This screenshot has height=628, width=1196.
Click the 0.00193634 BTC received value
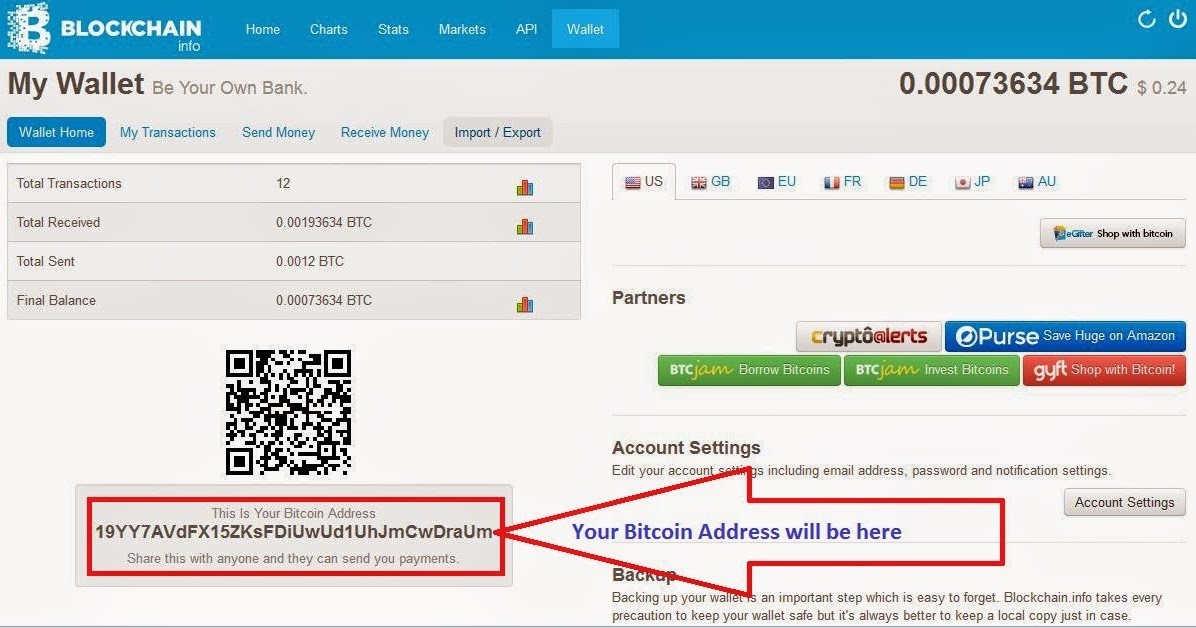tap(324, 222)
